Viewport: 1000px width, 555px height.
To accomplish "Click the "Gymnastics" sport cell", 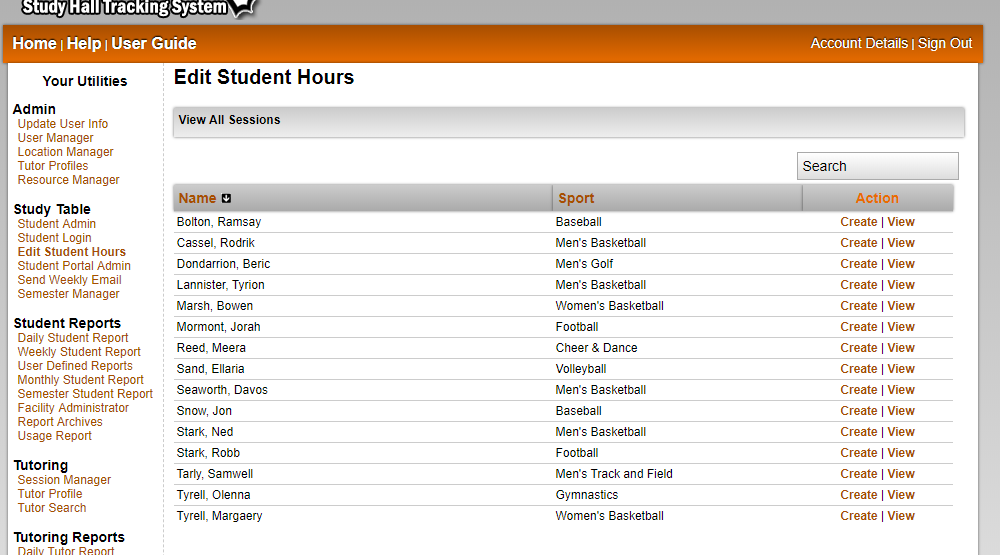I will coord(587,496).
